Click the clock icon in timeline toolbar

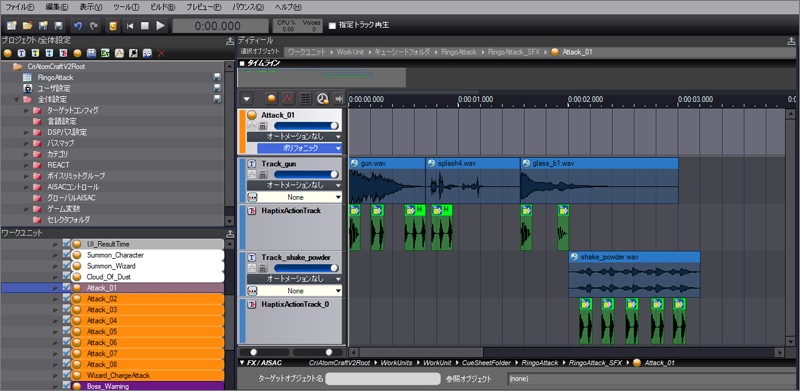click(x=322, y=99)
